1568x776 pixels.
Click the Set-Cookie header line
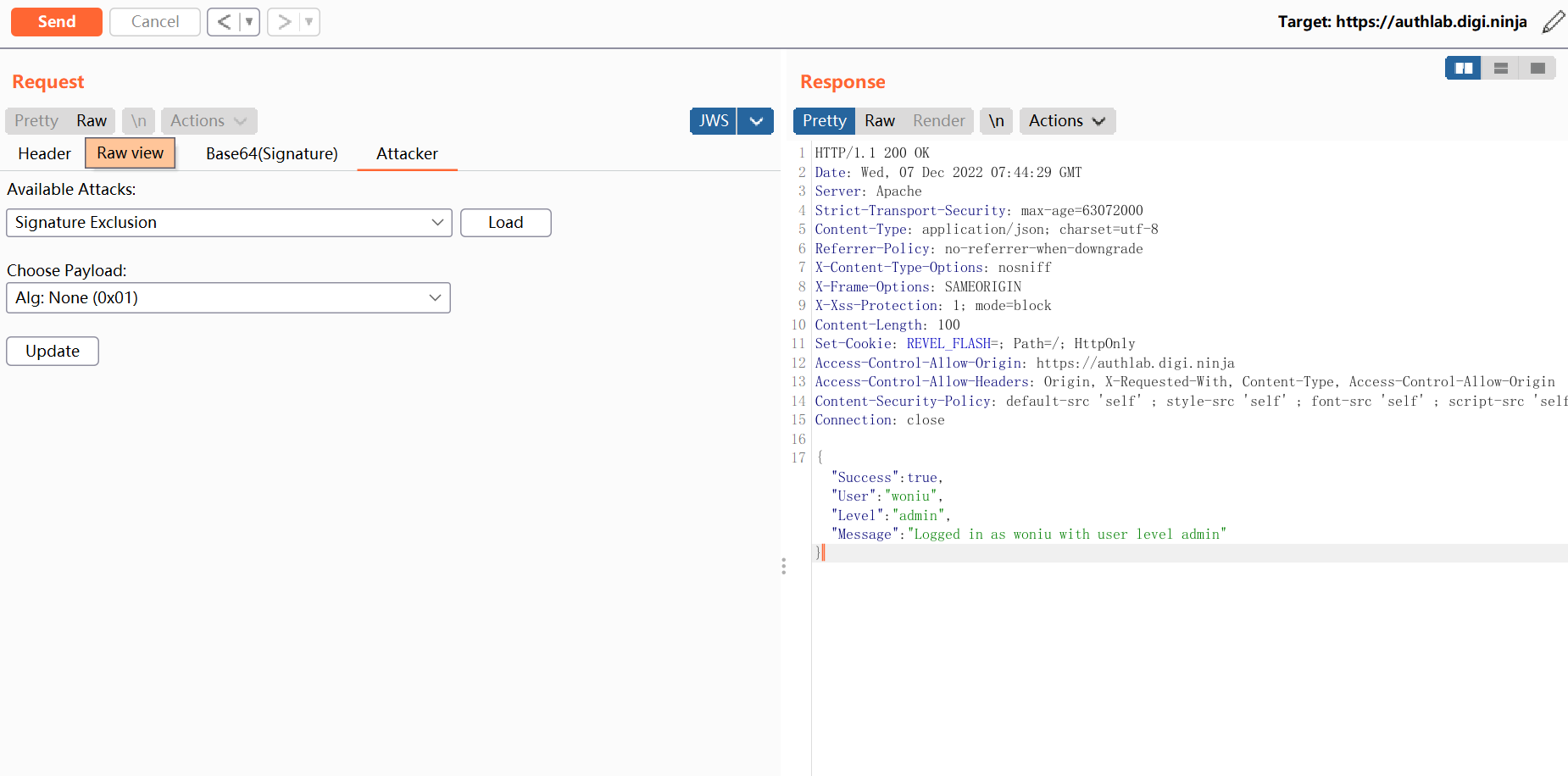(975, 344)
